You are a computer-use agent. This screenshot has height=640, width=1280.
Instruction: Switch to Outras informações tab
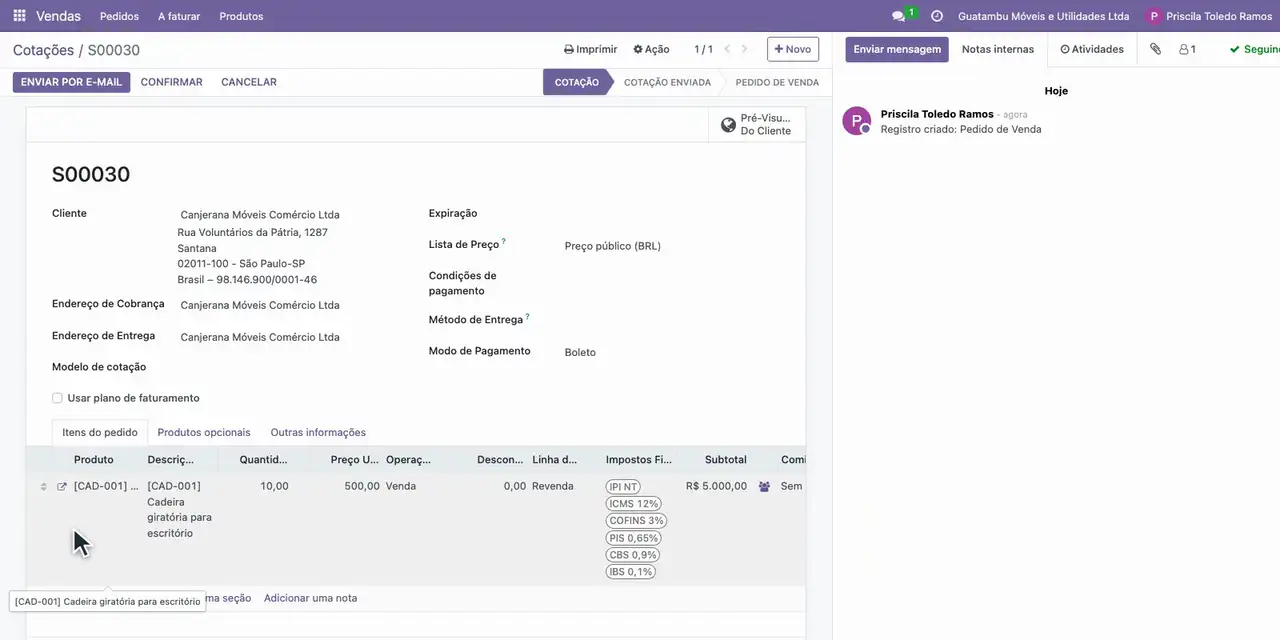(318, 432)
